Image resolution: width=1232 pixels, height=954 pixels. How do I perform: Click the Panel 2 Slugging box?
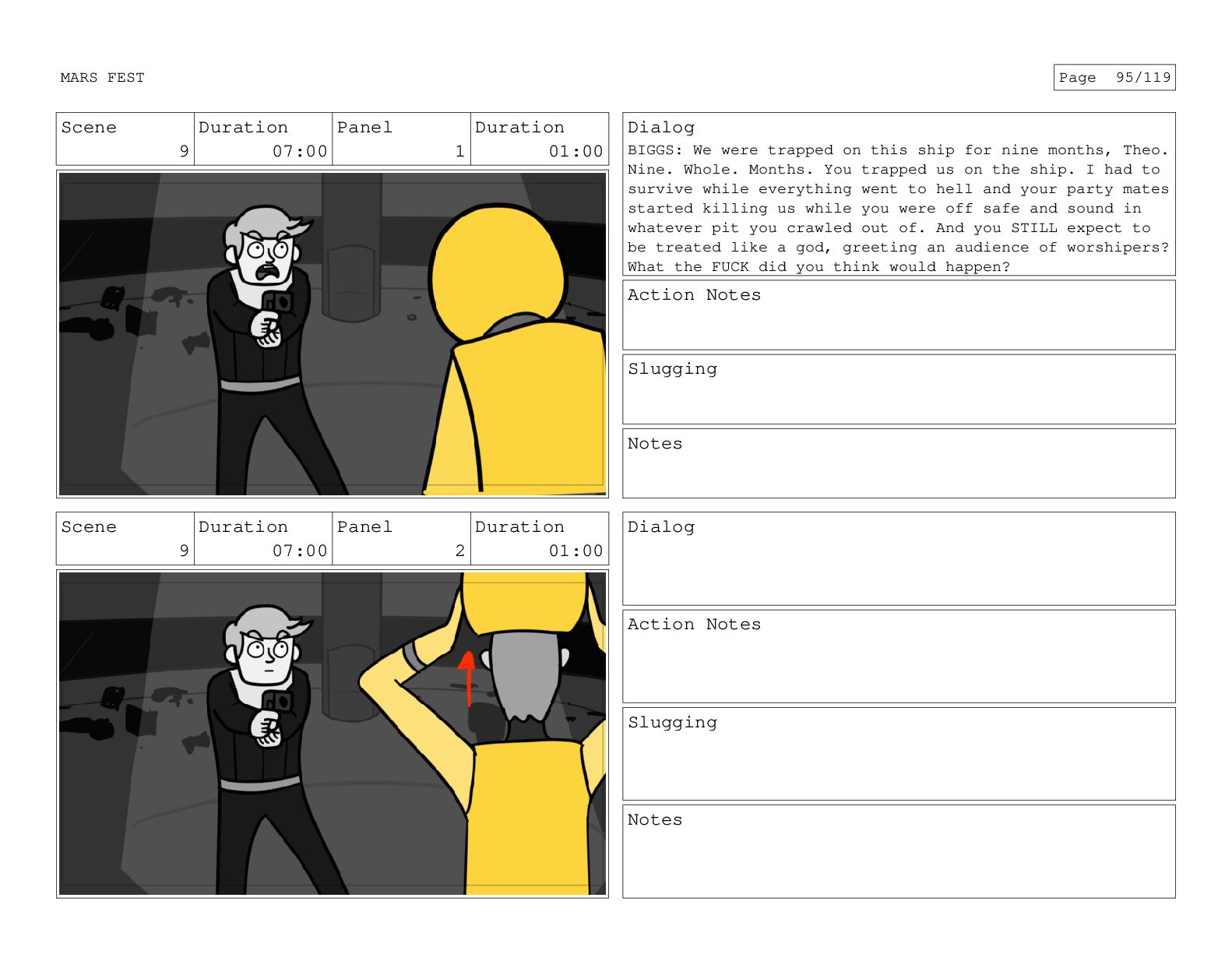(899, 754)
